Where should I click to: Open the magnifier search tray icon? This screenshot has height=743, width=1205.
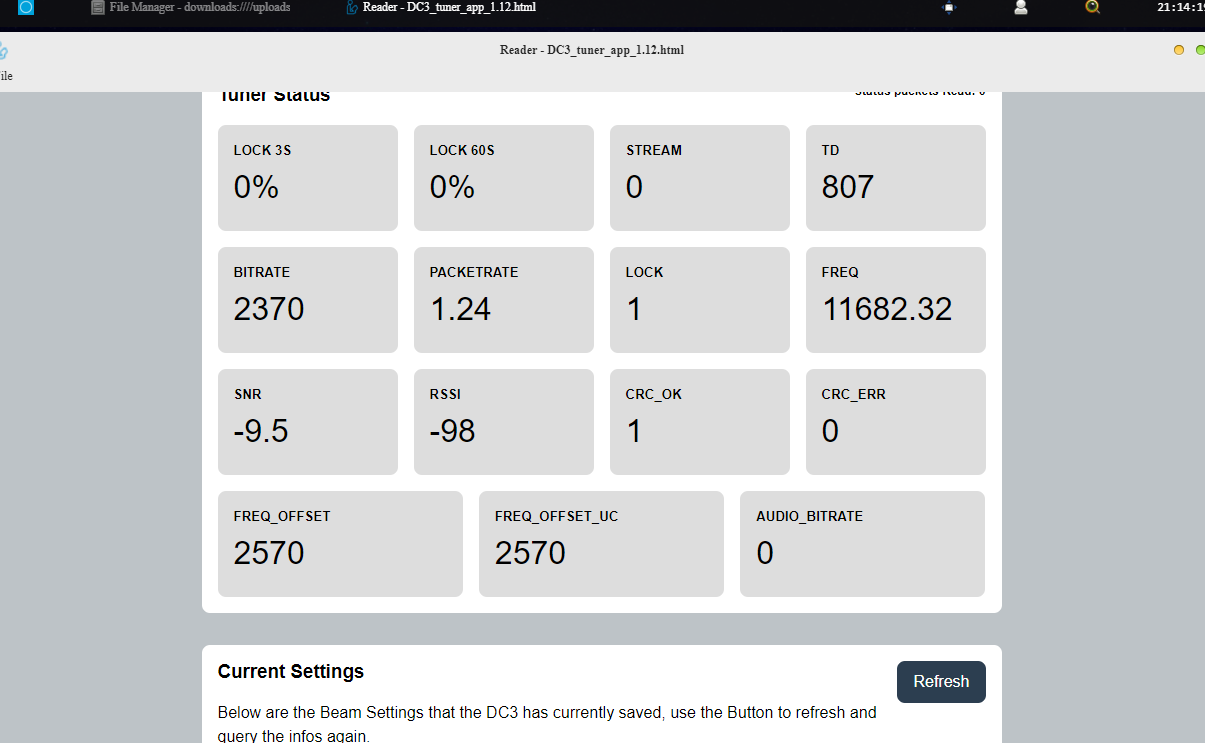tap(1093, 7)
